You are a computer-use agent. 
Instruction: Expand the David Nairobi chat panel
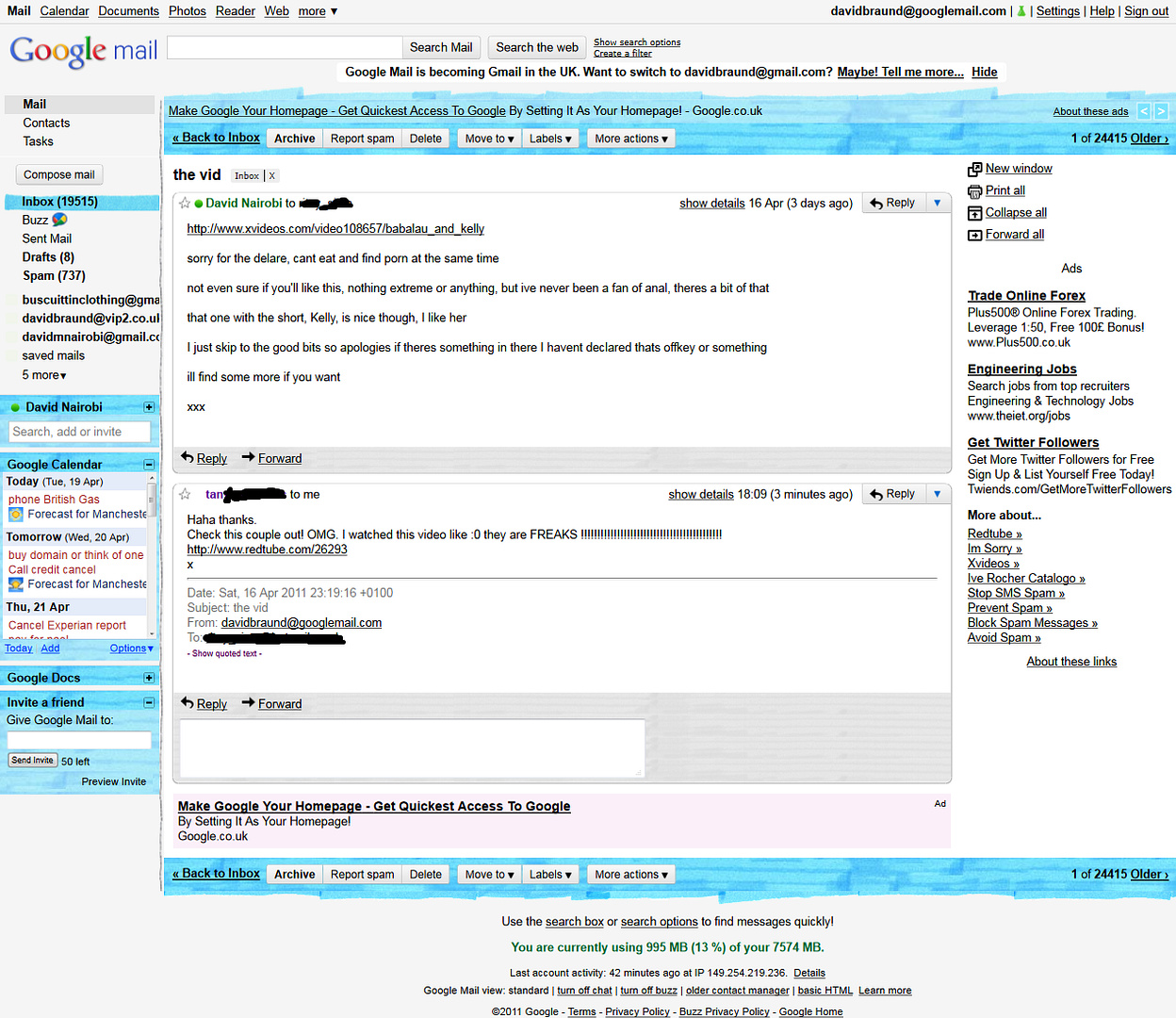pyautogui.click(x=149, y=407)
